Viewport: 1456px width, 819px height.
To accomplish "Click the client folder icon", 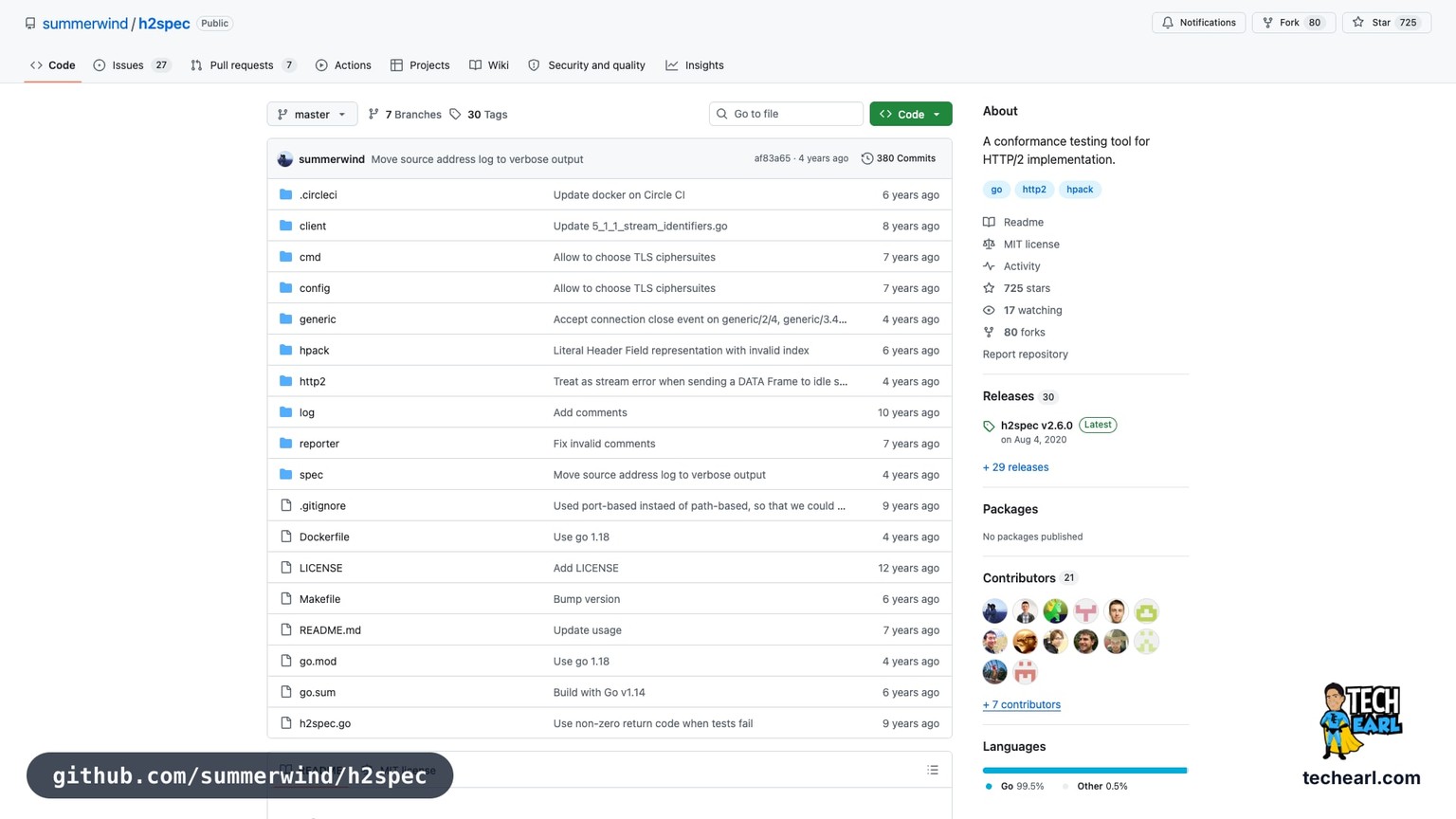I will [285, 226].
